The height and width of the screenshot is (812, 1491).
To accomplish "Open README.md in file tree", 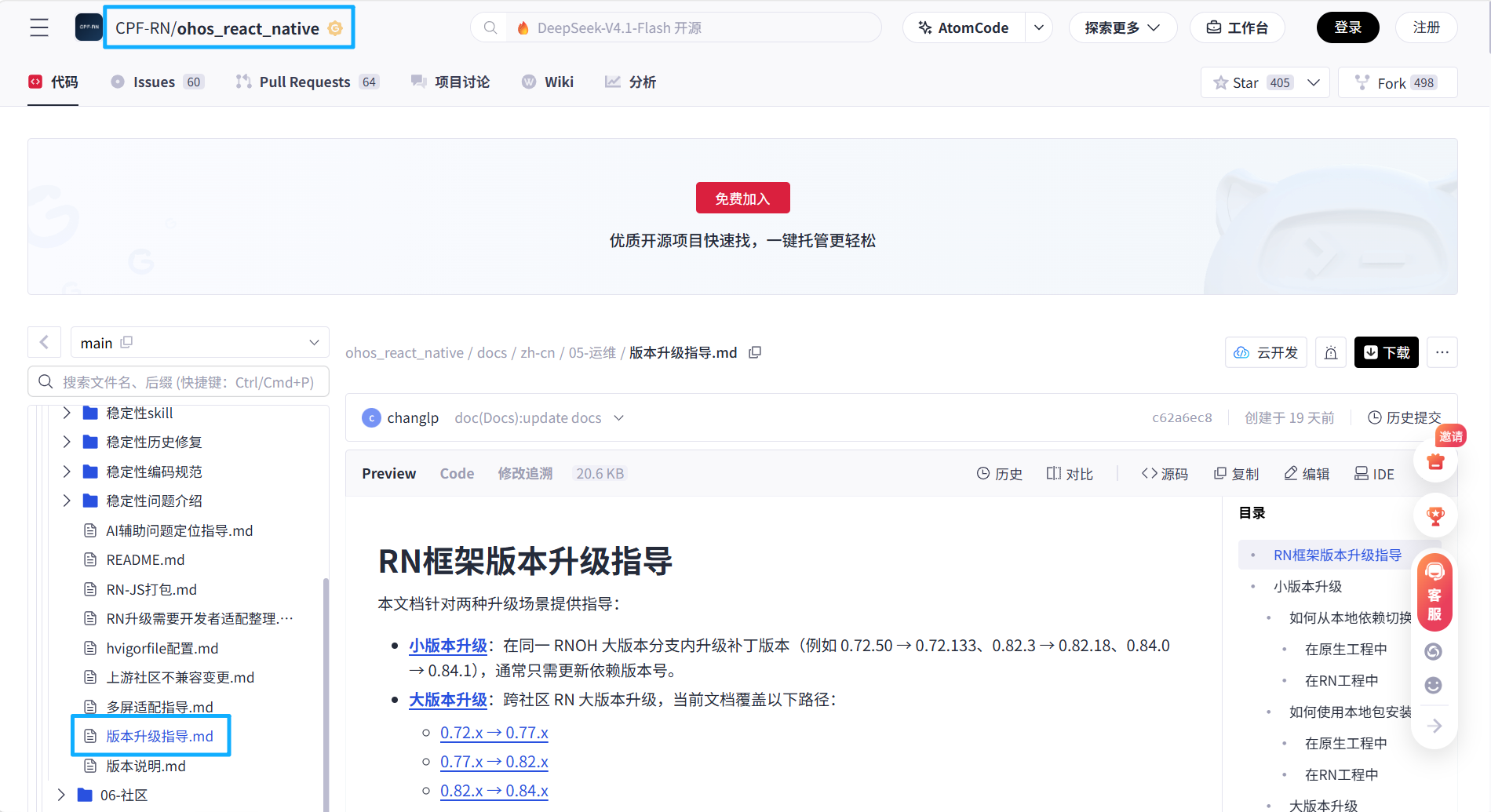I will point(145,559).
